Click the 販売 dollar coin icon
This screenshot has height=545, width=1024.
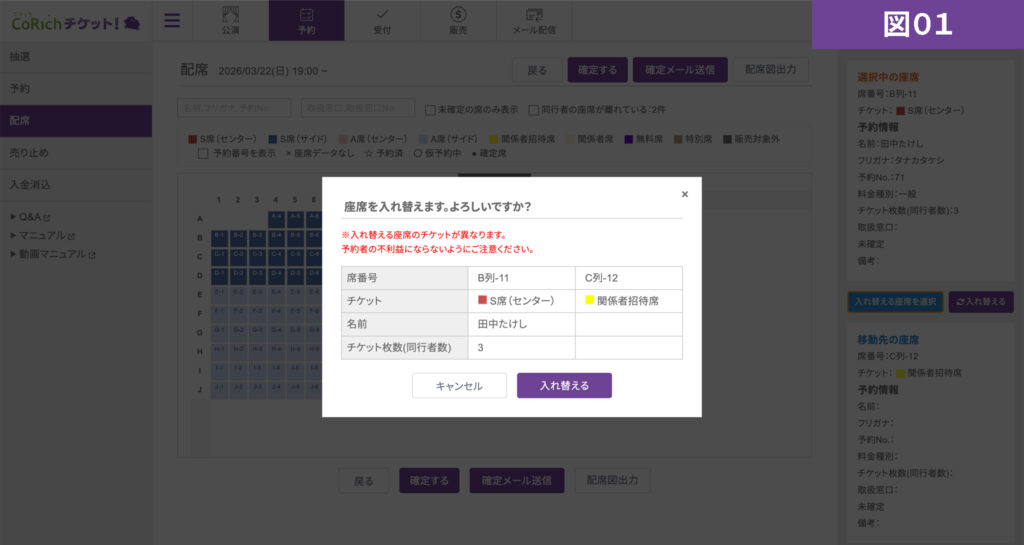pos(458,14)
